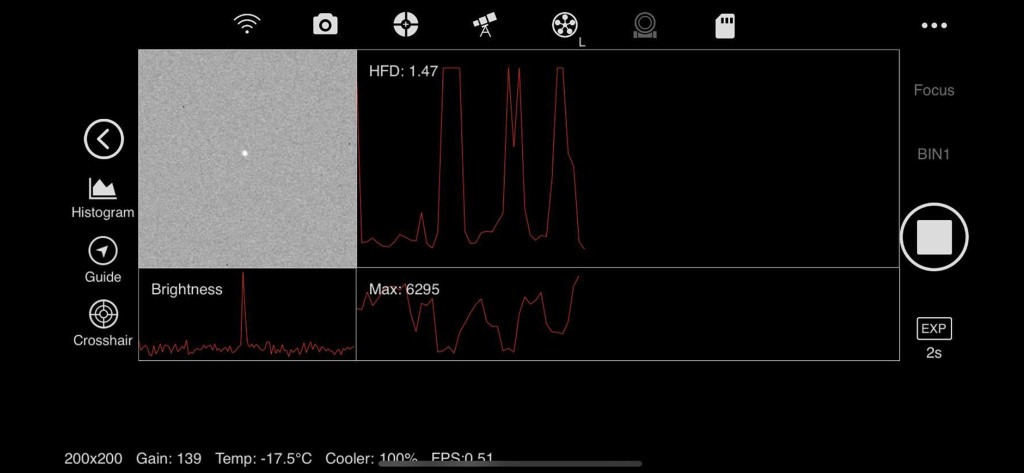1024x473 pixels.
Task: Open the Focus mode selector
Action: click(x=933, y=90)
